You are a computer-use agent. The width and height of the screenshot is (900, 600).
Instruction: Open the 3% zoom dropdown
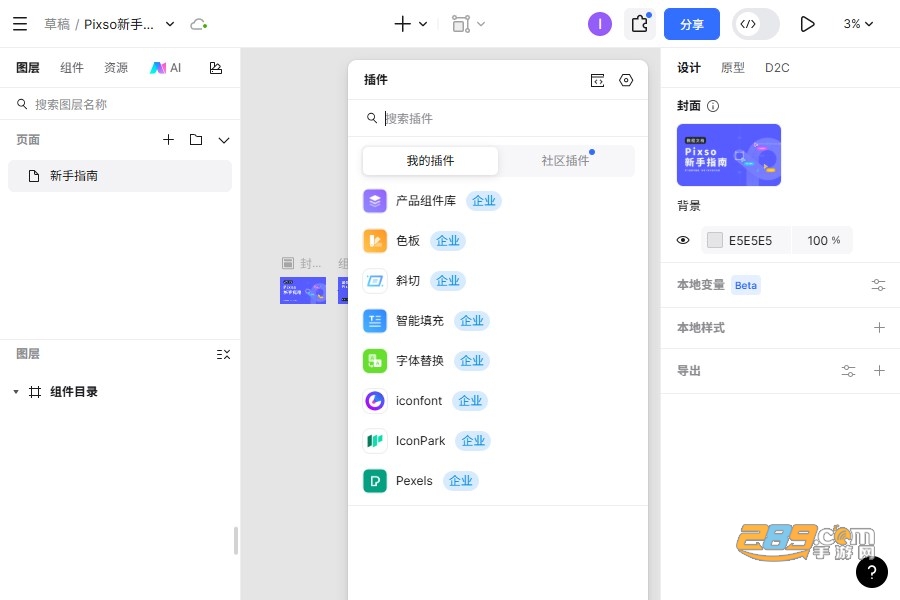click(x=858, y=24)
